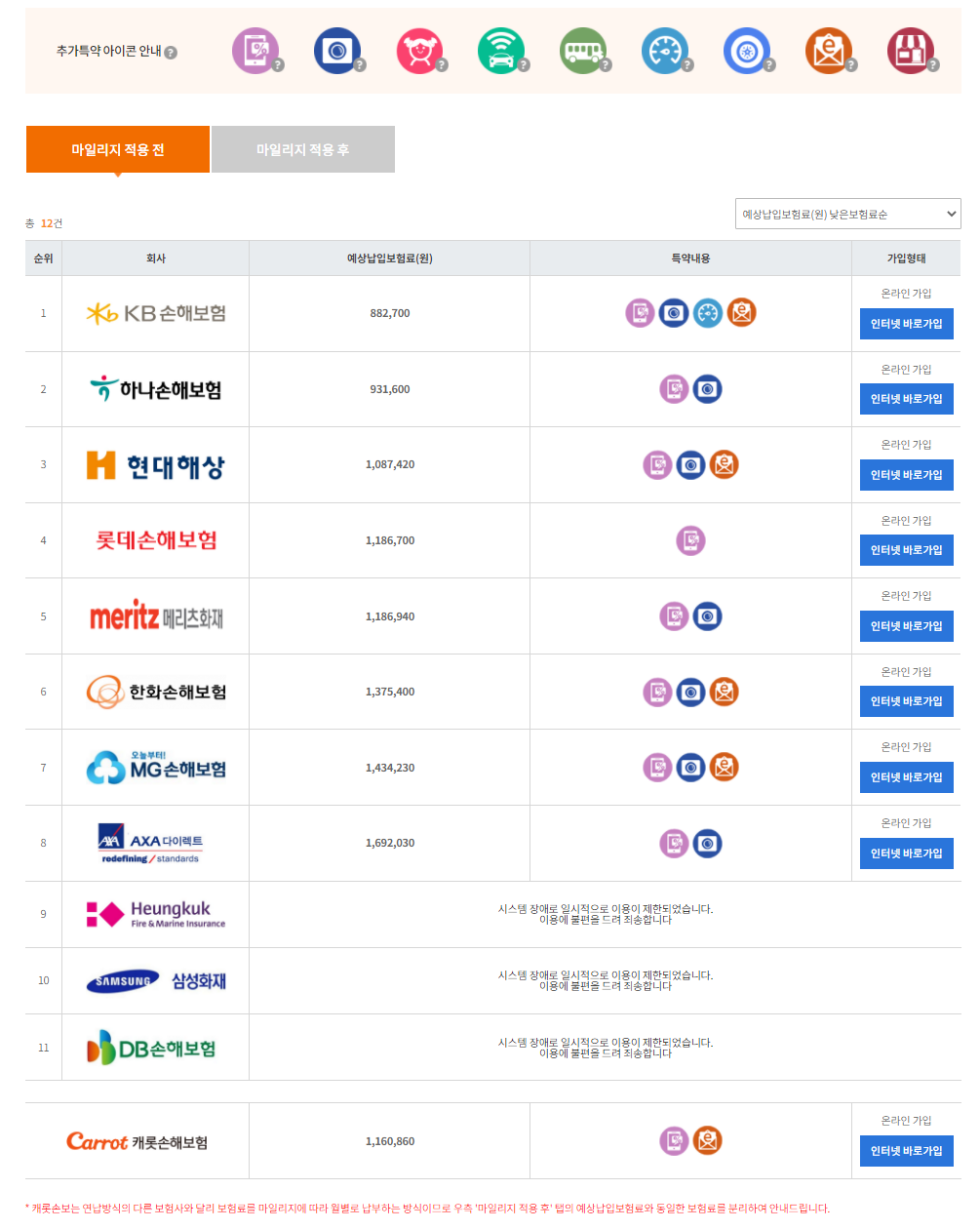Click the purple mobile icon in the AXA다이렉트 row

(674, 843)
